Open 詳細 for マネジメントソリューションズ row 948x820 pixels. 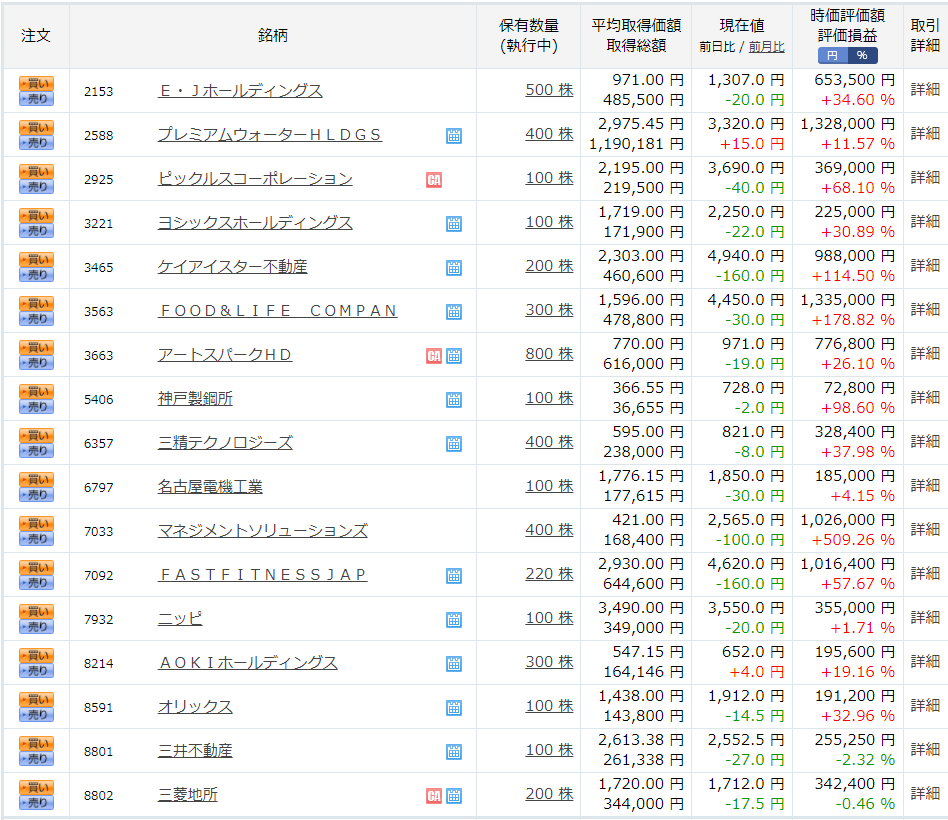click(925, 530)
